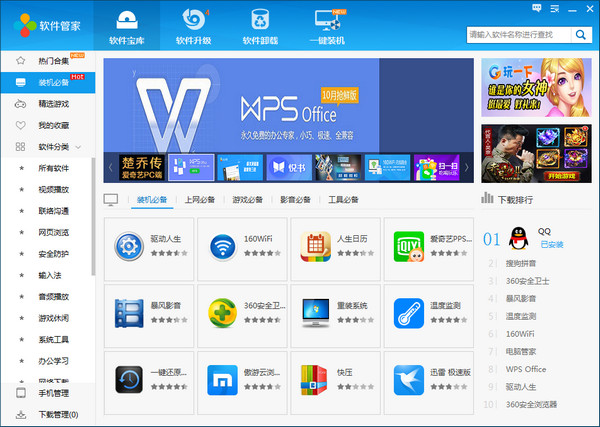This screenshot has height=427, width=600.
Task: Select 装机必备 in the sidebar
Action: coord(48,82)
